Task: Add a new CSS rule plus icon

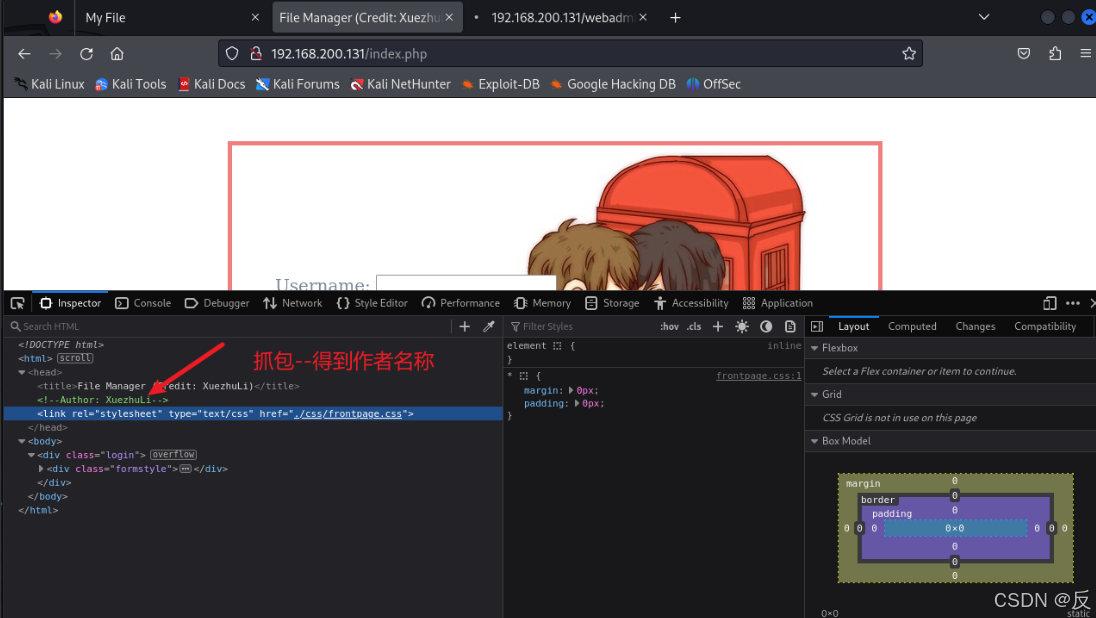Action: (718, 326)
